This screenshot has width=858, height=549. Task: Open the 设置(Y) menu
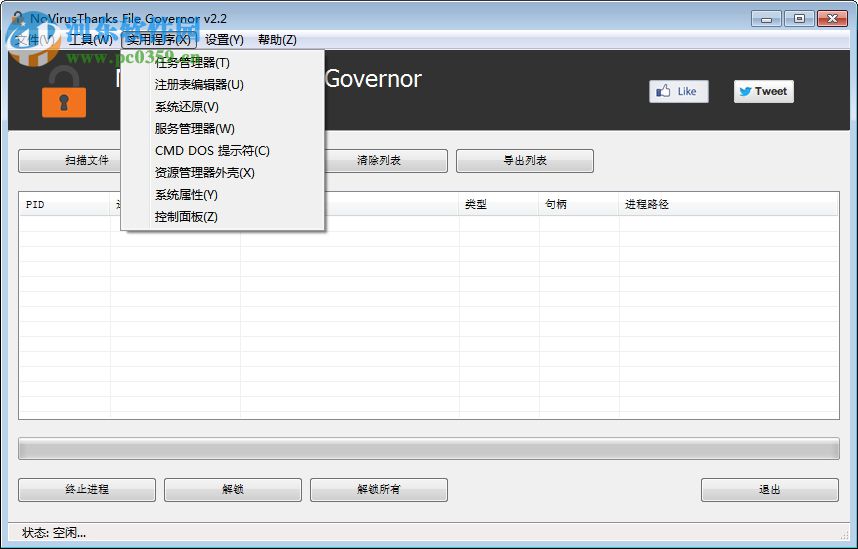(x=224, y=40)
